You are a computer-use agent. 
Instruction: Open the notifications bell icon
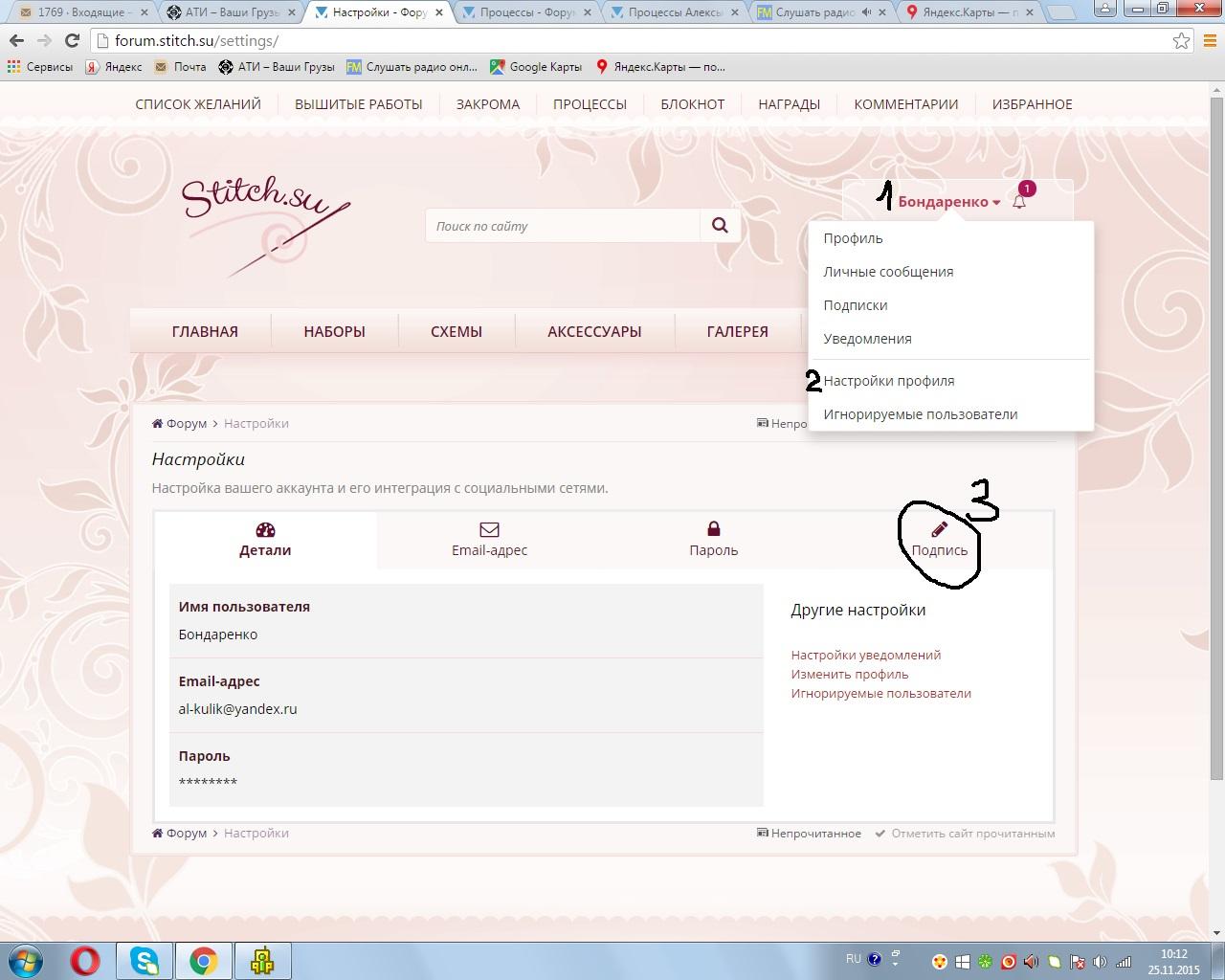1019,202
